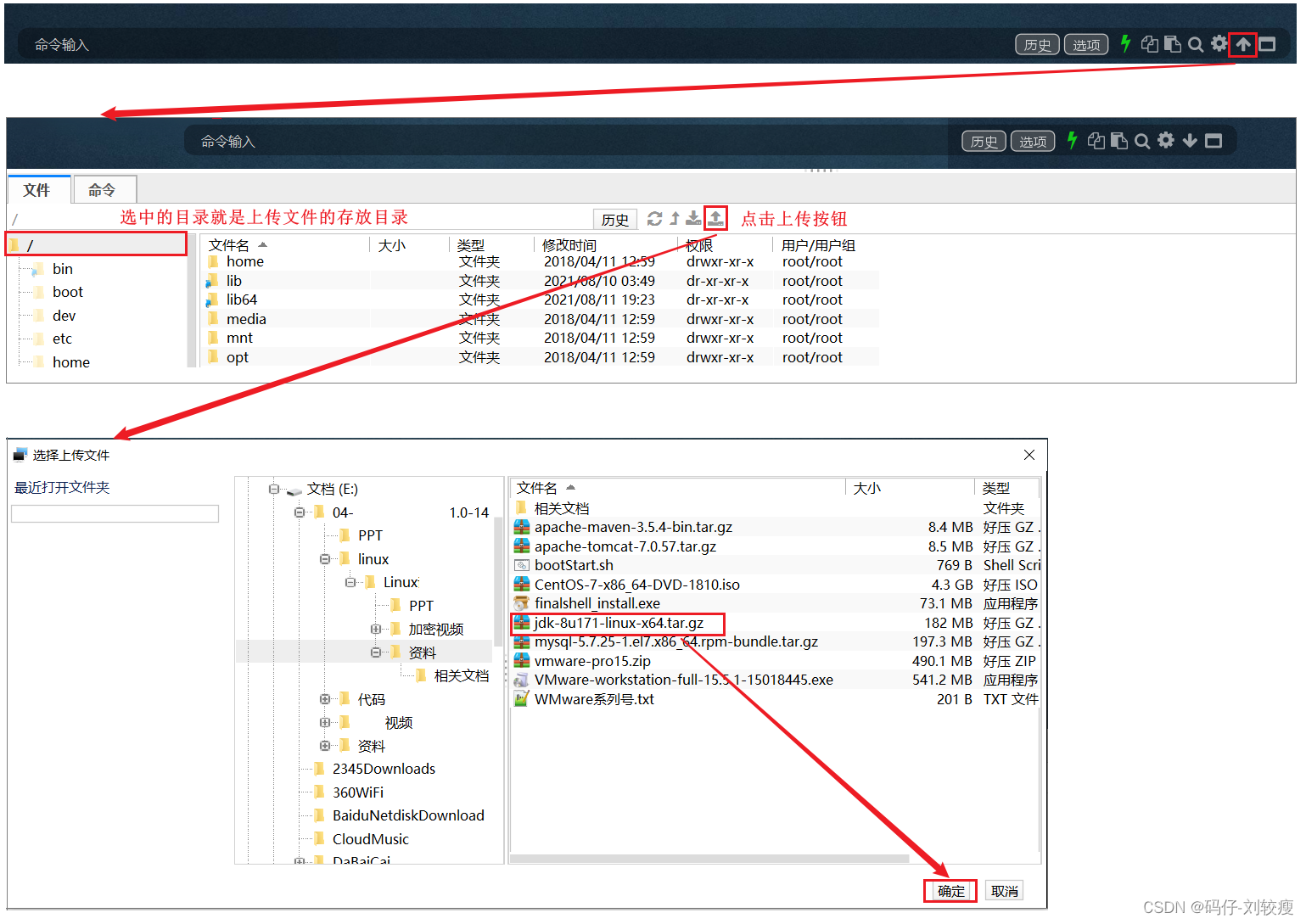Open the gear settings in the expanded panel's command bar
Screen dimensions: 1306x924
point(1166,140)
